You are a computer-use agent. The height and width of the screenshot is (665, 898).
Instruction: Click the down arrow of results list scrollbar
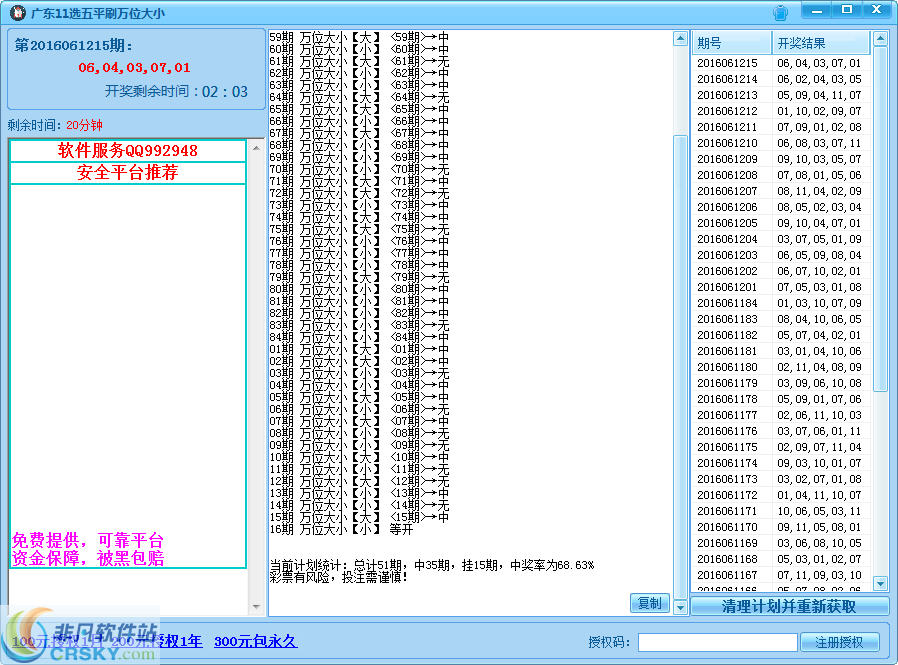tap(880, 584)
